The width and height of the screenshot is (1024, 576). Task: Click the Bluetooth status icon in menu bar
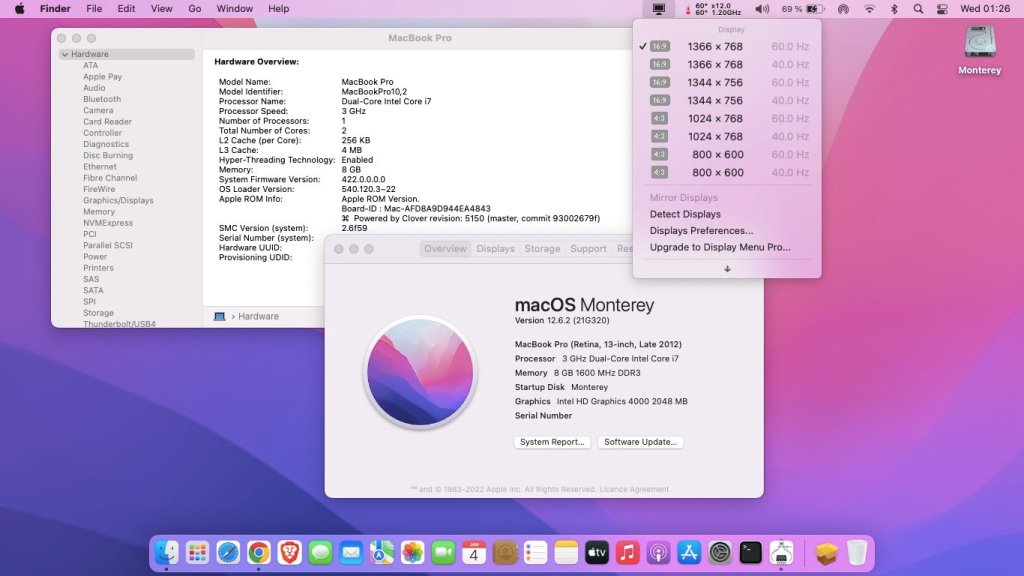point(894,9)
